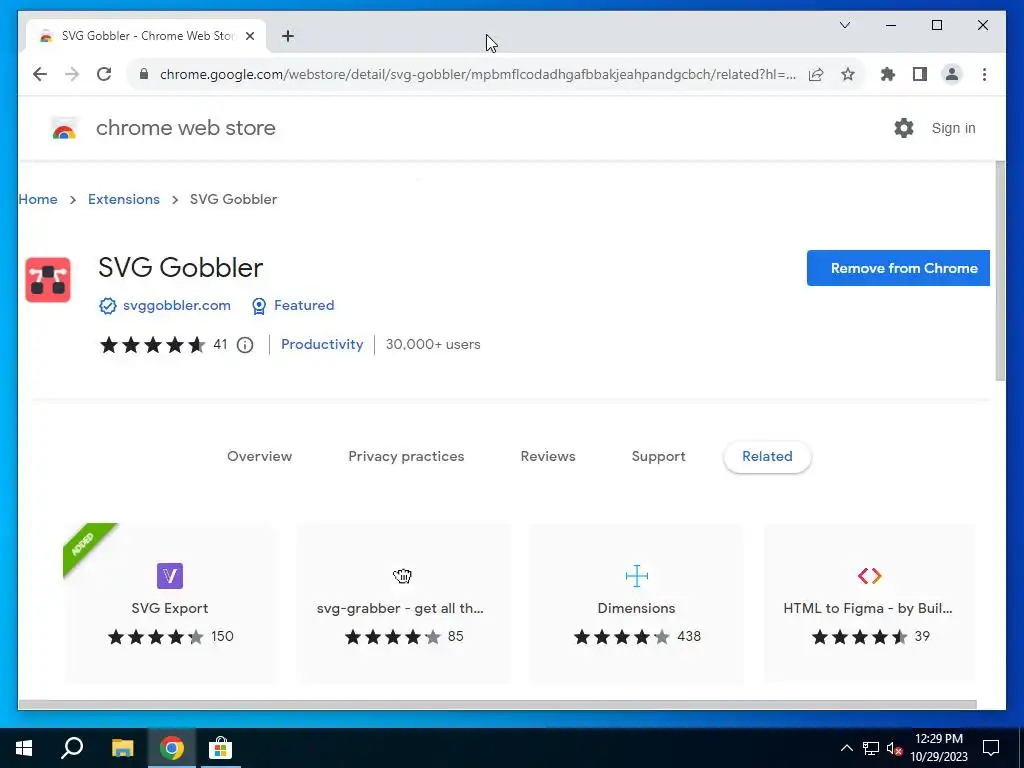Viewport: 1024px width, 768px height.
Task: Switch to the Privacy practices tab
Action: [406, 456]
